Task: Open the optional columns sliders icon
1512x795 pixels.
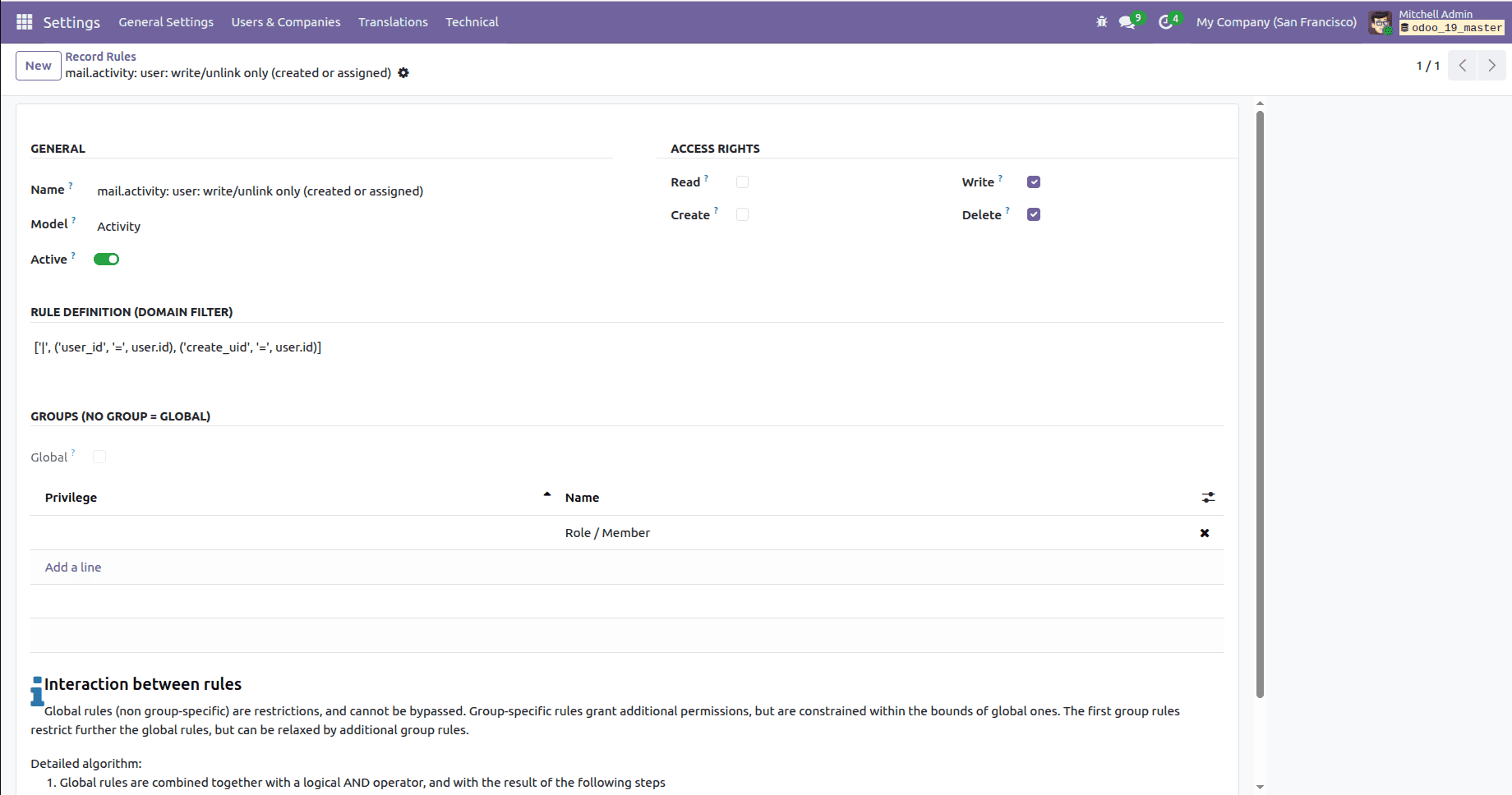Action: click(1207, 497)
